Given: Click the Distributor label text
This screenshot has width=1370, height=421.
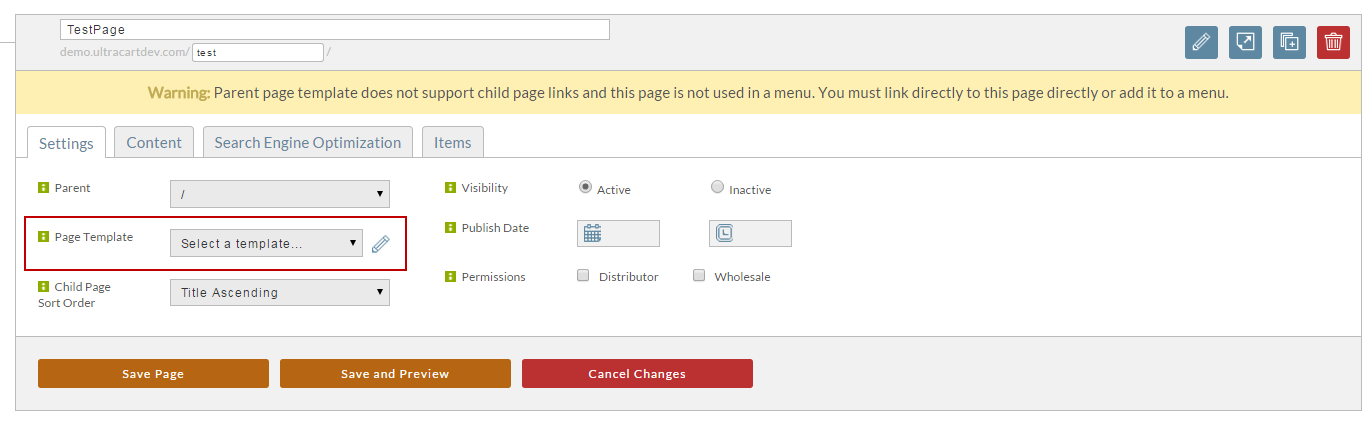Looking at the screenshot, I should pos(628,277).
